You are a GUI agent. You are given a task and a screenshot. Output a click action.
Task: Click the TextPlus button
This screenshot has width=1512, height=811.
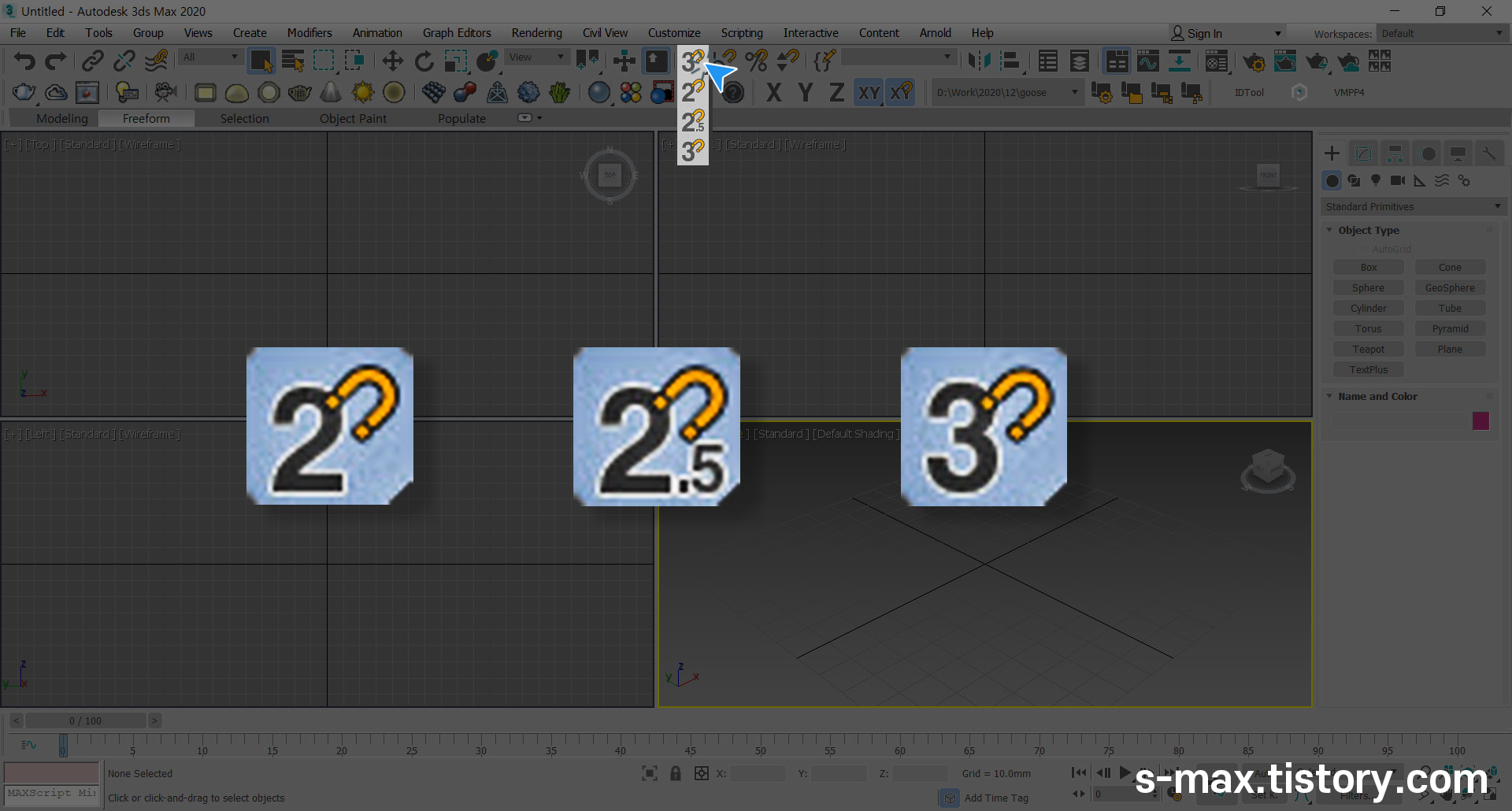(1369, 370)
